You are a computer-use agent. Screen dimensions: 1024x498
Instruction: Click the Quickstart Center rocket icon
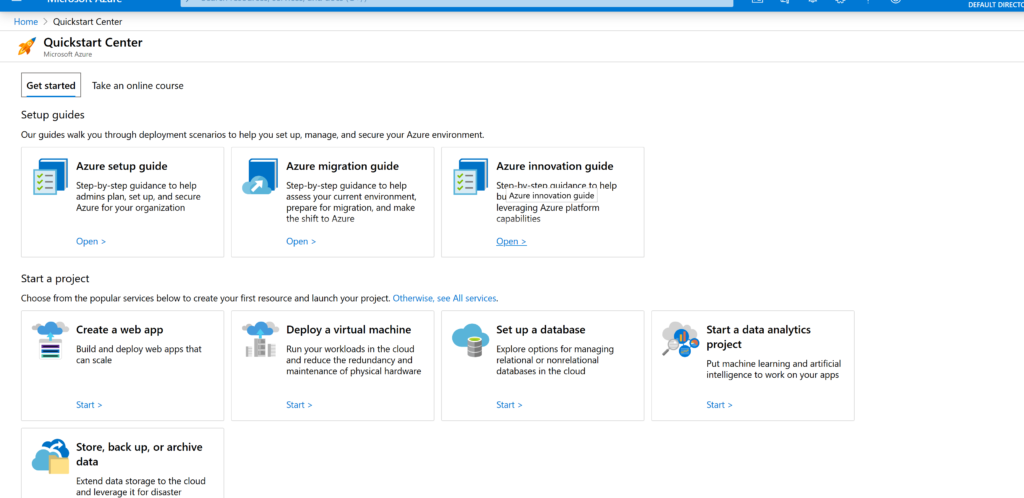pyautogui.click(x=27, y=46)
